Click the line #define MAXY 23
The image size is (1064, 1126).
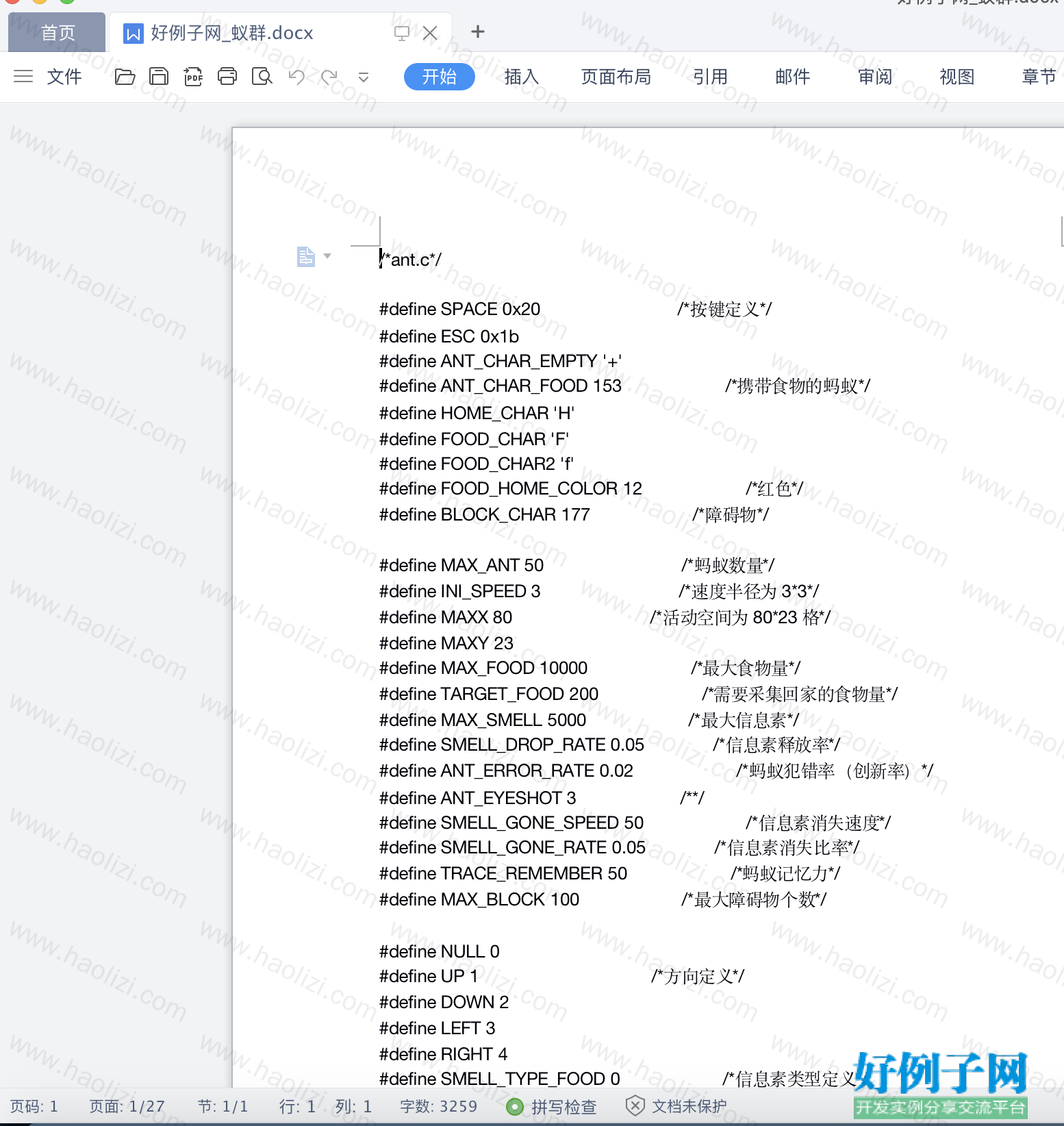pos(446,643)
